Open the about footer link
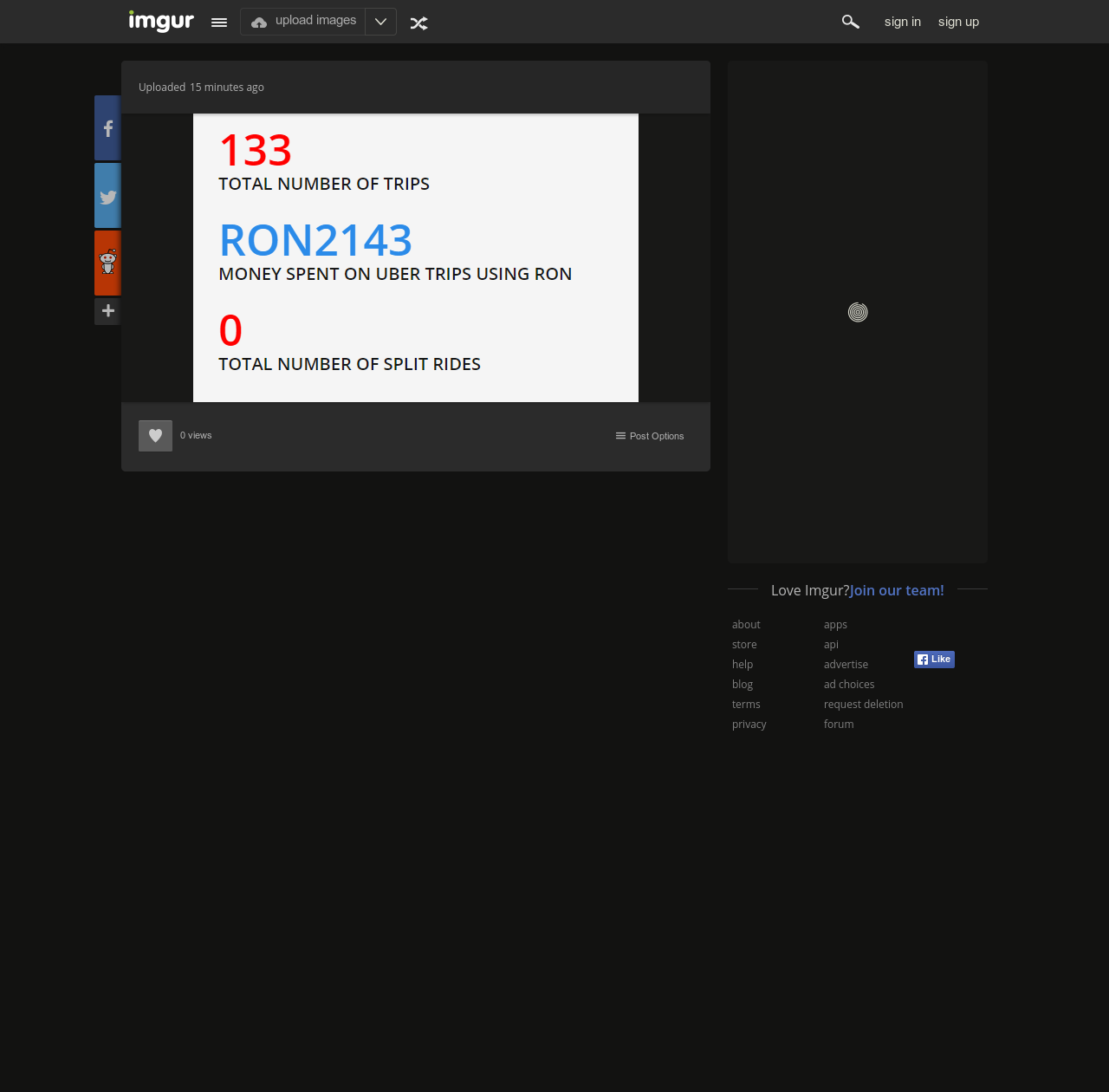This screenshot has width=1109, height=1092. (746, 625)
